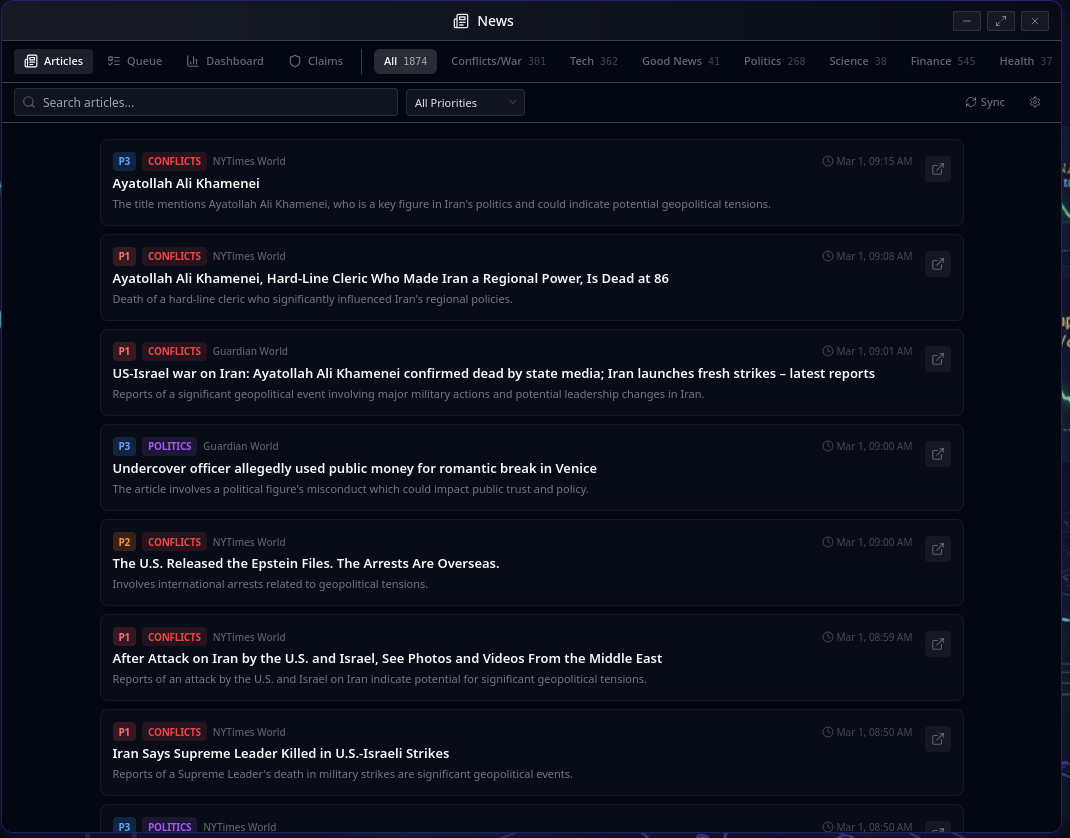Screen dimensions: 1070x838
Task: Click the Sync refresh arrows icon
Action: click(970, 101)
